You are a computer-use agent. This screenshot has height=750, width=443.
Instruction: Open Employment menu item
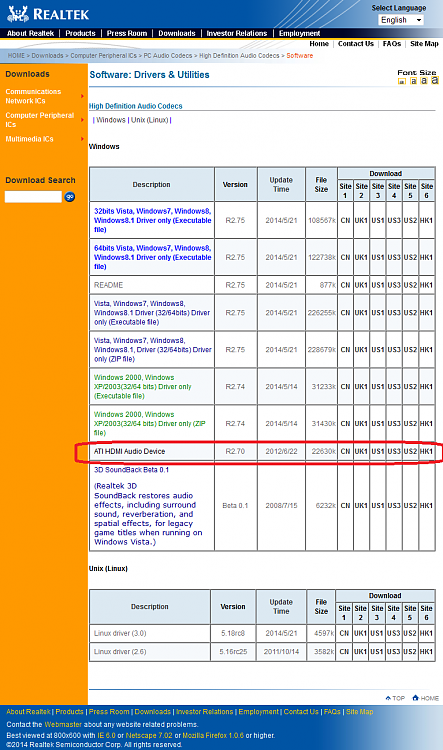coord(299,33)
